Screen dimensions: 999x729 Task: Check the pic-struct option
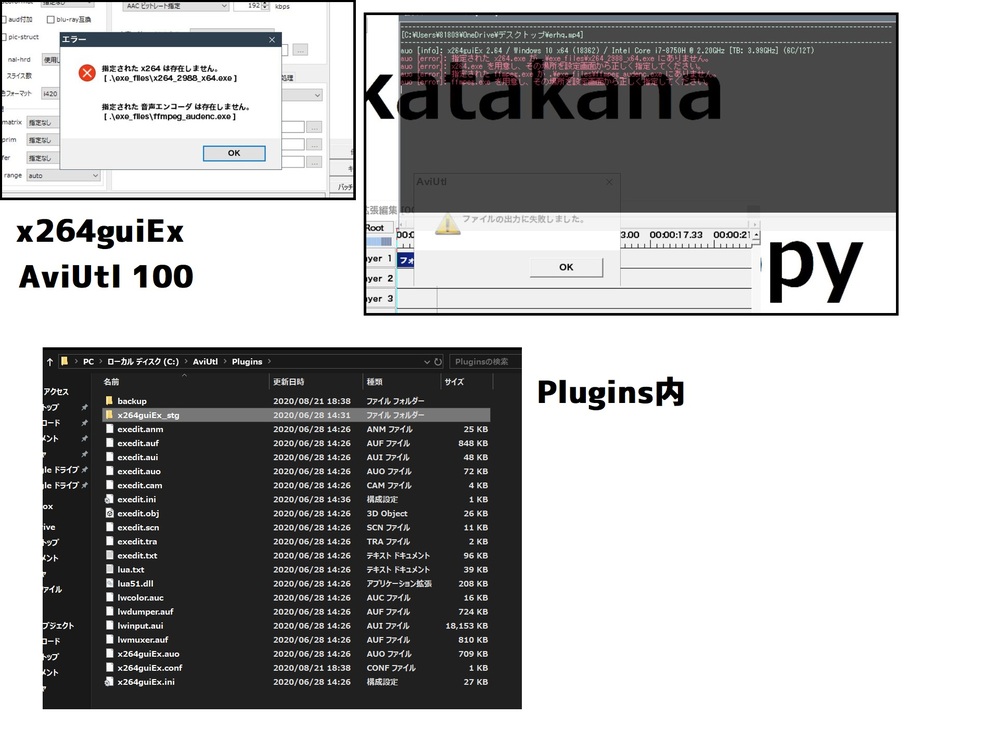[5, 37]
